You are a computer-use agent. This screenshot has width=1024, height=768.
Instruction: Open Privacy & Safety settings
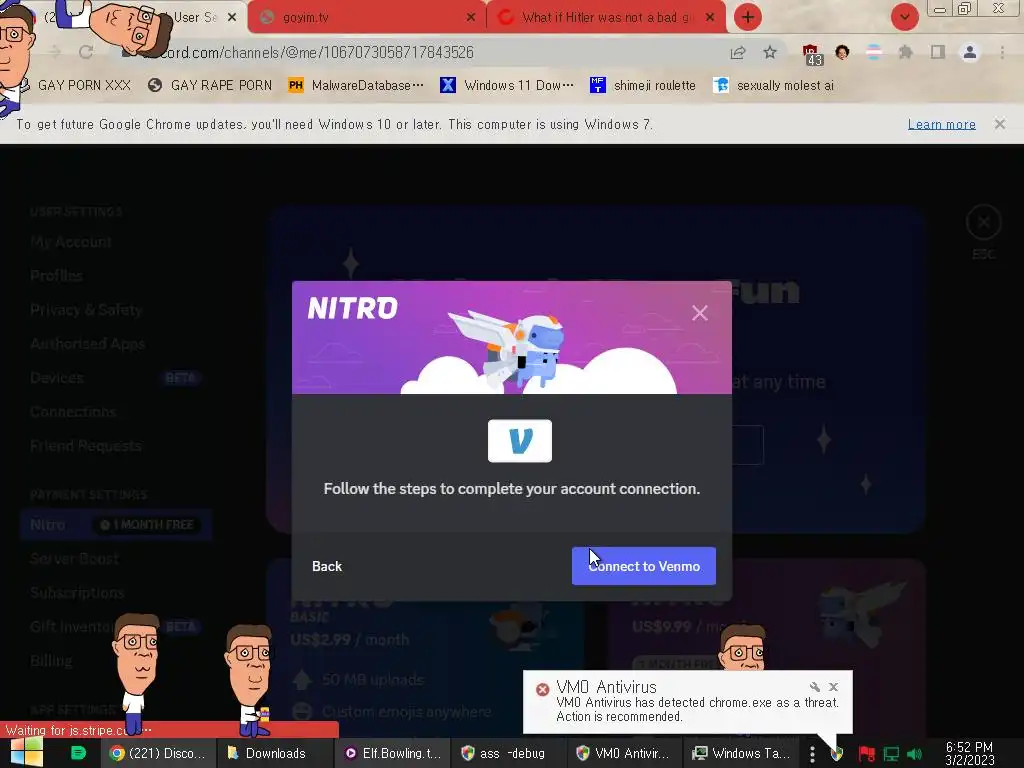86,310
